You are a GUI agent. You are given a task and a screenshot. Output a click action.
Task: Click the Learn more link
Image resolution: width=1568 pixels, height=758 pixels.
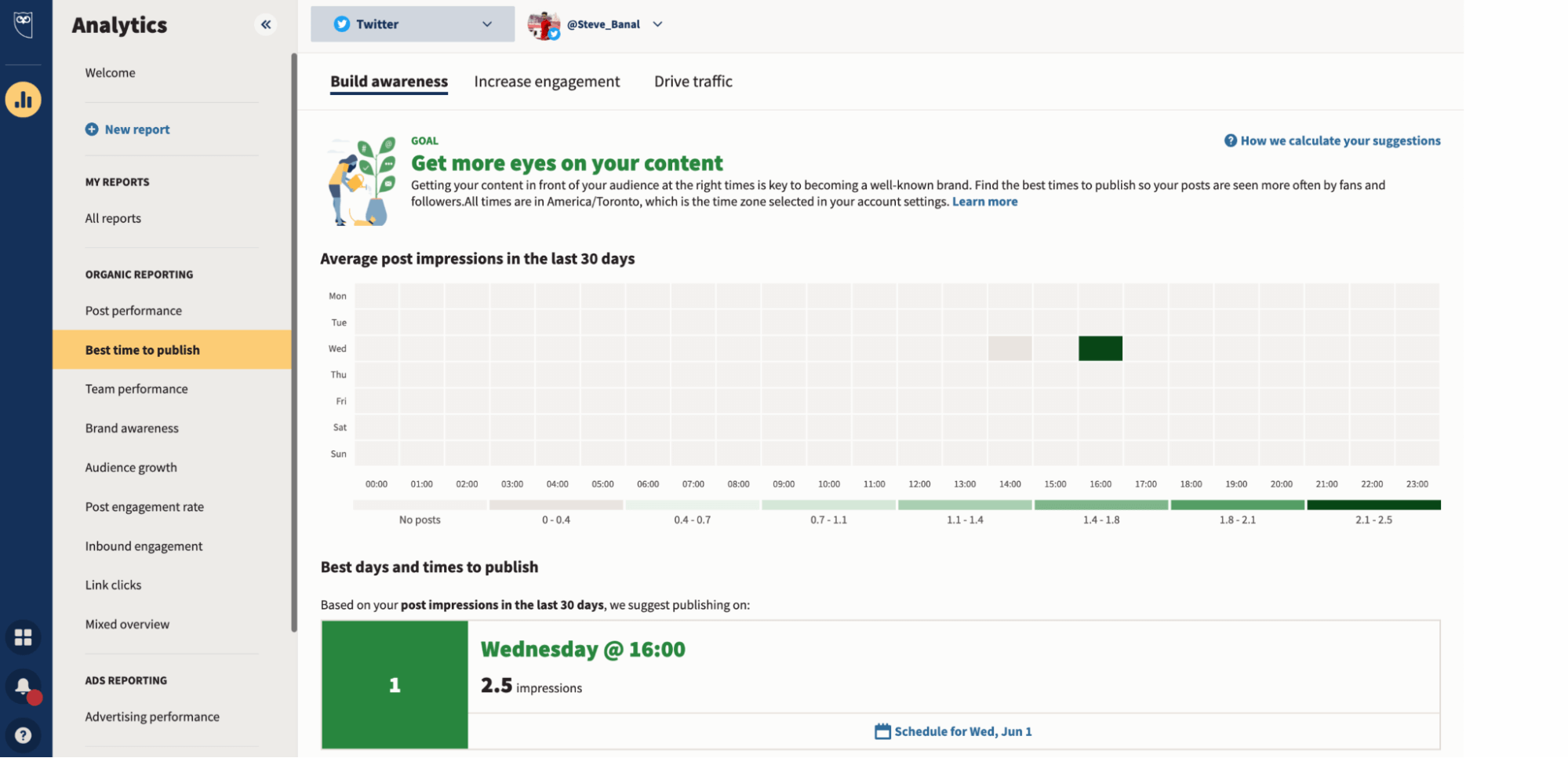click(984, 201)
